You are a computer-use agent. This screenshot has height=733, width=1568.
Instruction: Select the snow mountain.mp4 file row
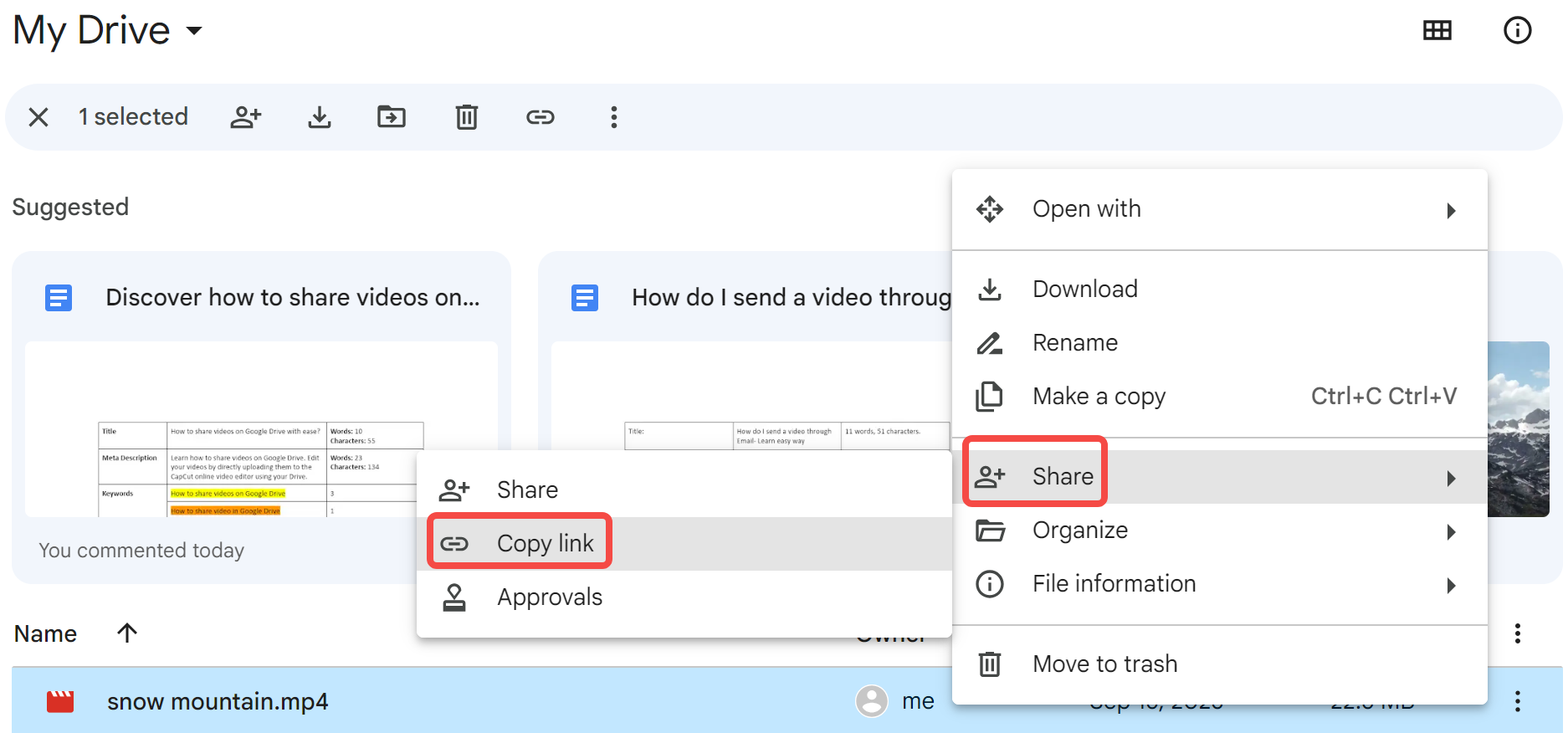coord(218,701)
